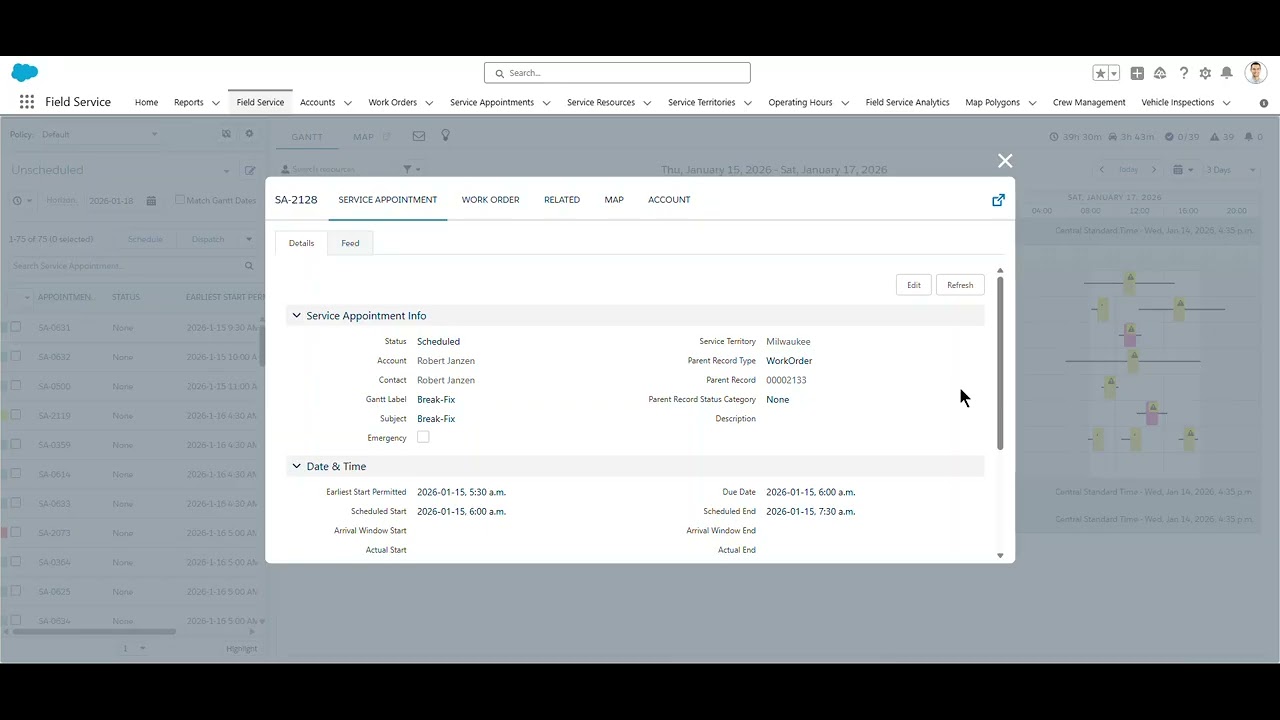Open Home in navigation bar
Image resolution: width=1280 pixels, height=720 pixels.
click(146, 102)
